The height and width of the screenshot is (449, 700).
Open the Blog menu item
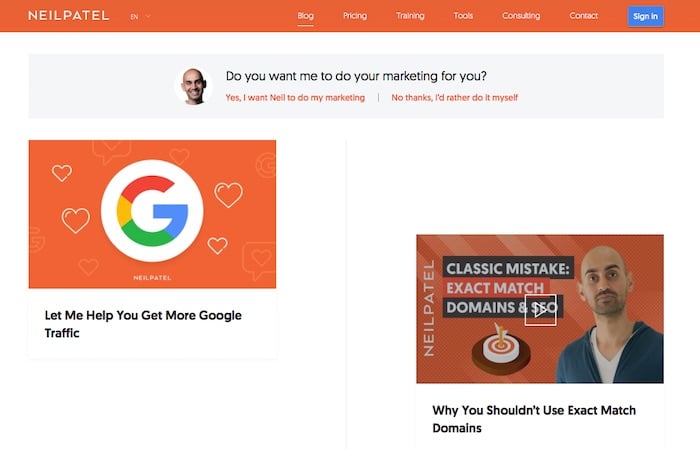point(305,16)
